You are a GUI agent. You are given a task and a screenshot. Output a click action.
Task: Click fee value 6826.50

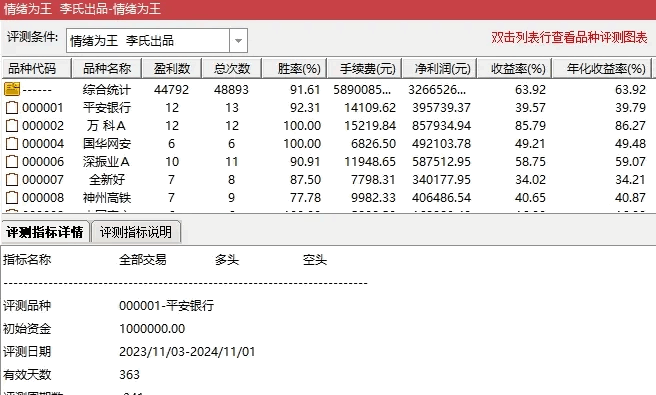[373, 144]
